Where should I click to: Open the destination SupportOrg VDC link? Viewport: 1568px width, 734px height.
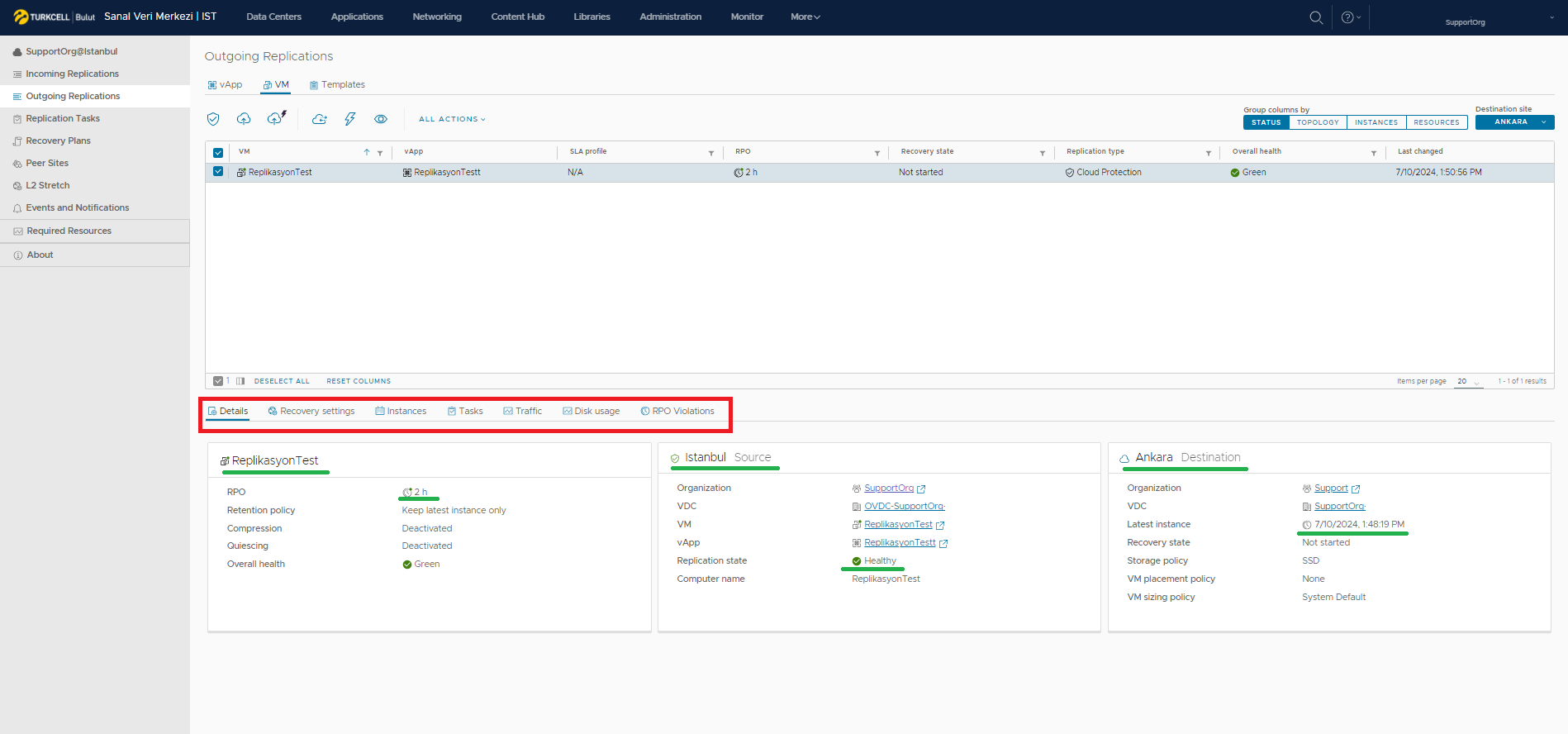[1340, 507]
